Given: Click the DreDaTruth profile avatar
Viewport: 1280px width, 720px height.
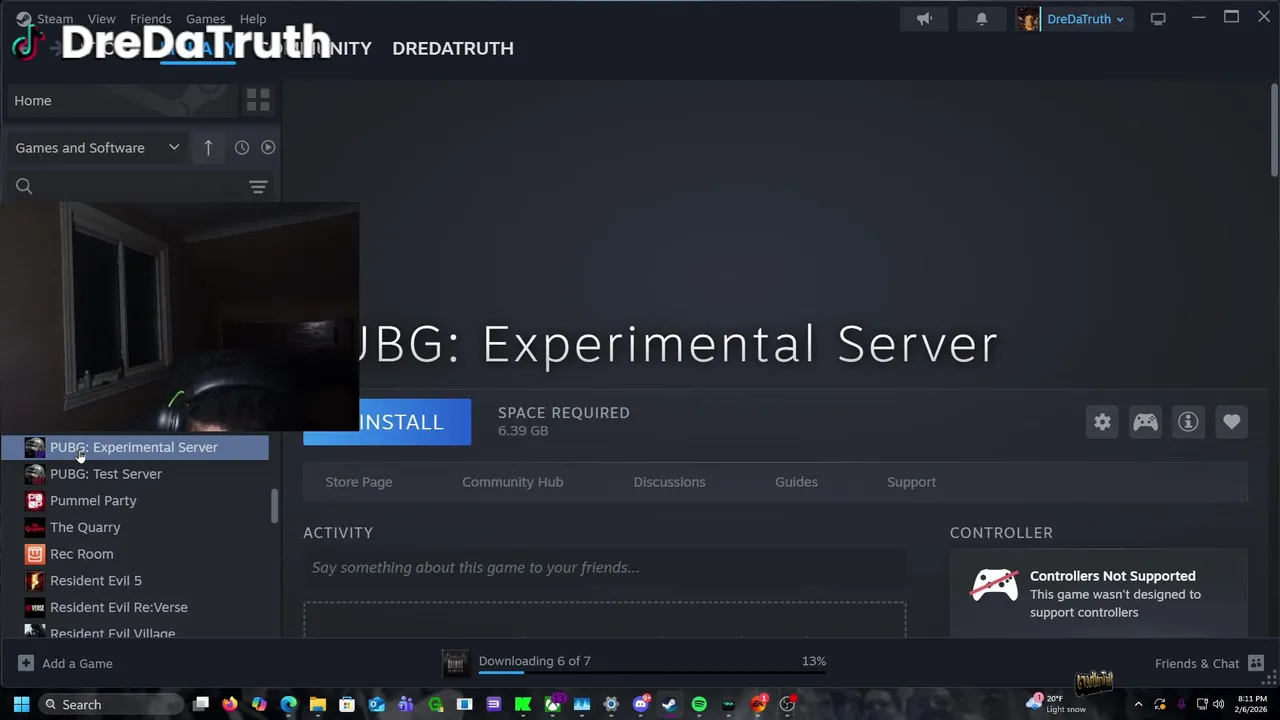Looking at the screenshot, I should coord(1028,19).
